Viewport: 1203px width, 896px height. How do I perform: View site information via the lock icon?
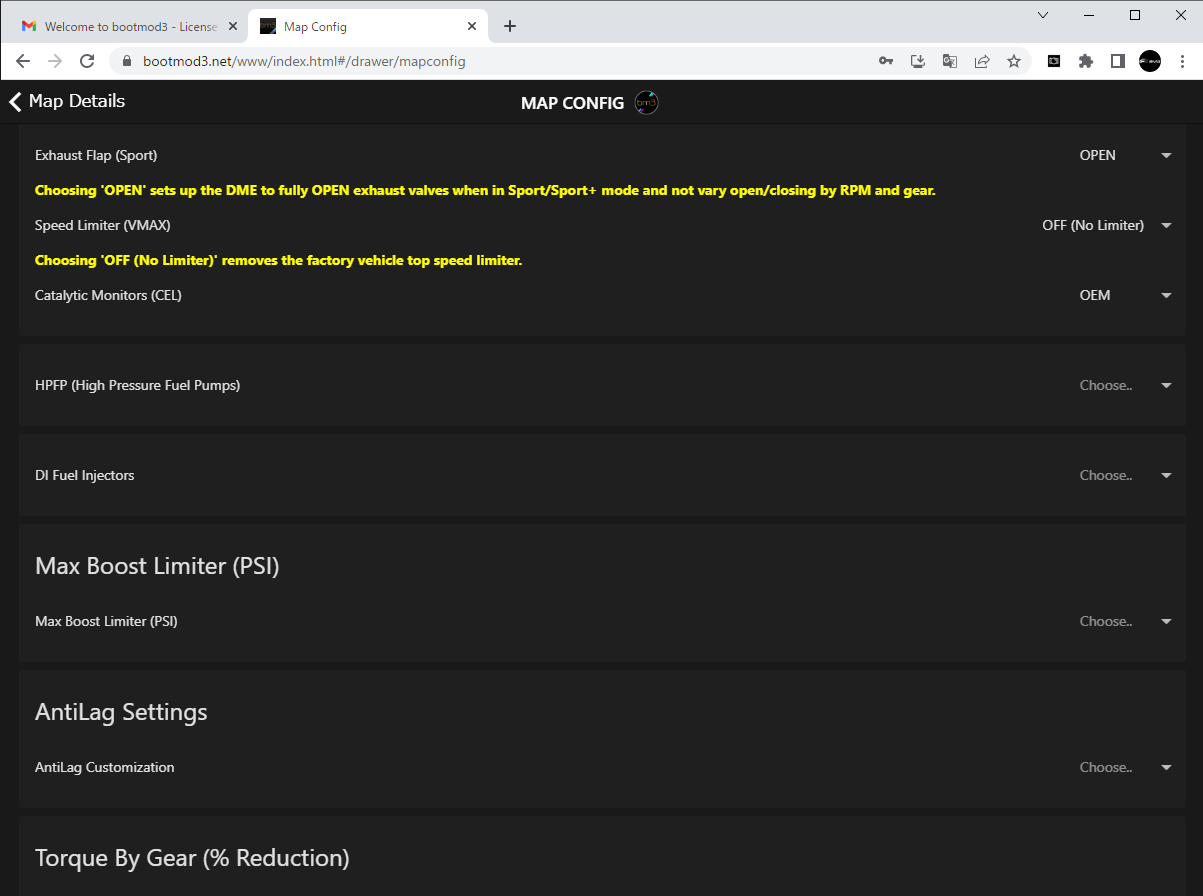click(127, 61)
